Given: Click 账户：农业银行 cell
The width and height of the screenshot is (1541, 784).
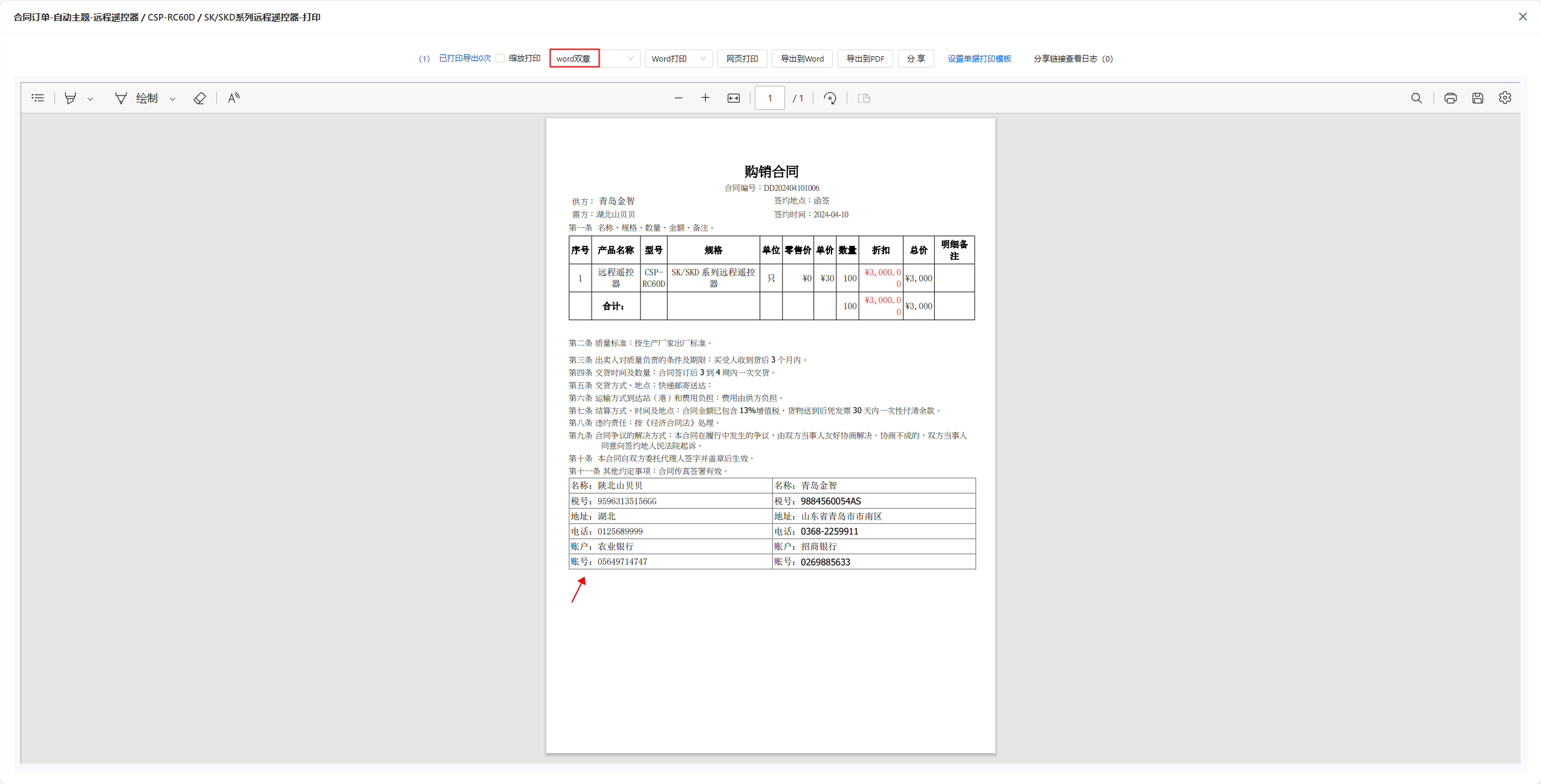Looking at the screenshot, I should [x=671, y=547].
